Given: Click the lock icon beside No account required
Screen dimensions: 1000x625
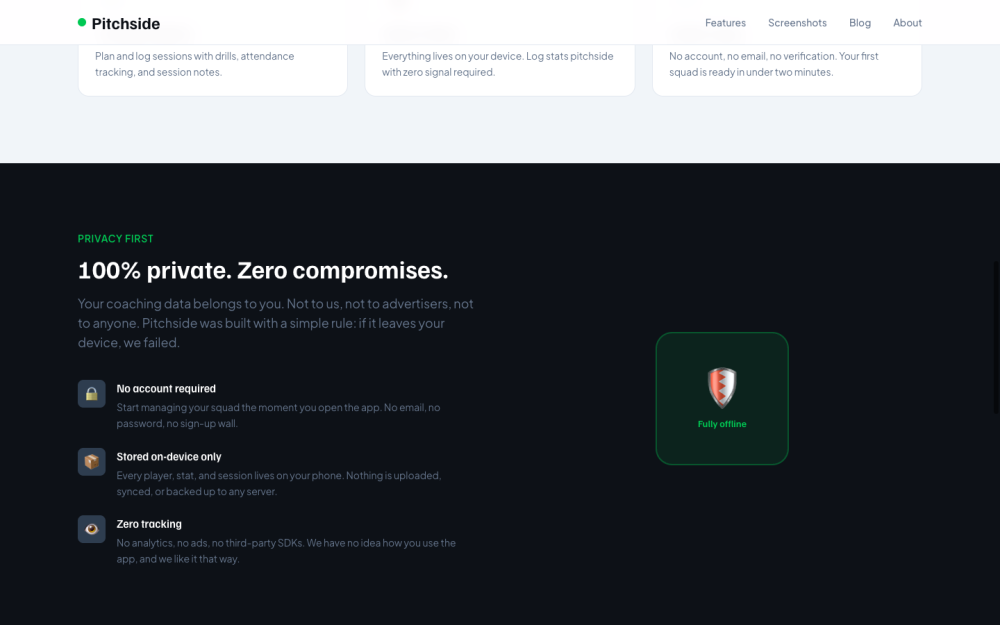Looking at the screenshot, I should click(91, 393).
